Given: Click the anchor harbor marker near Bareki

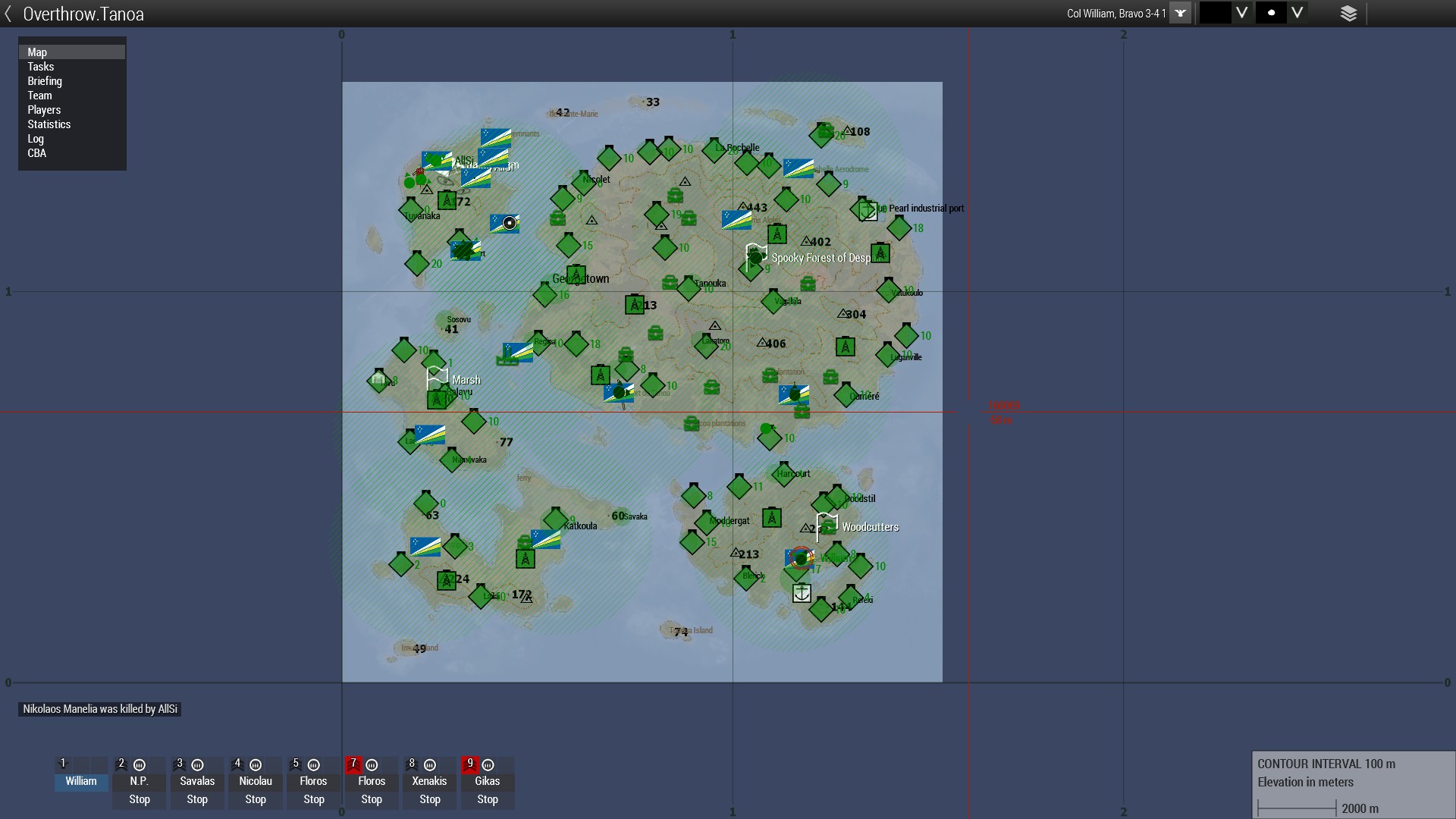Looking at the screenshot, I should tap(802, 593).
